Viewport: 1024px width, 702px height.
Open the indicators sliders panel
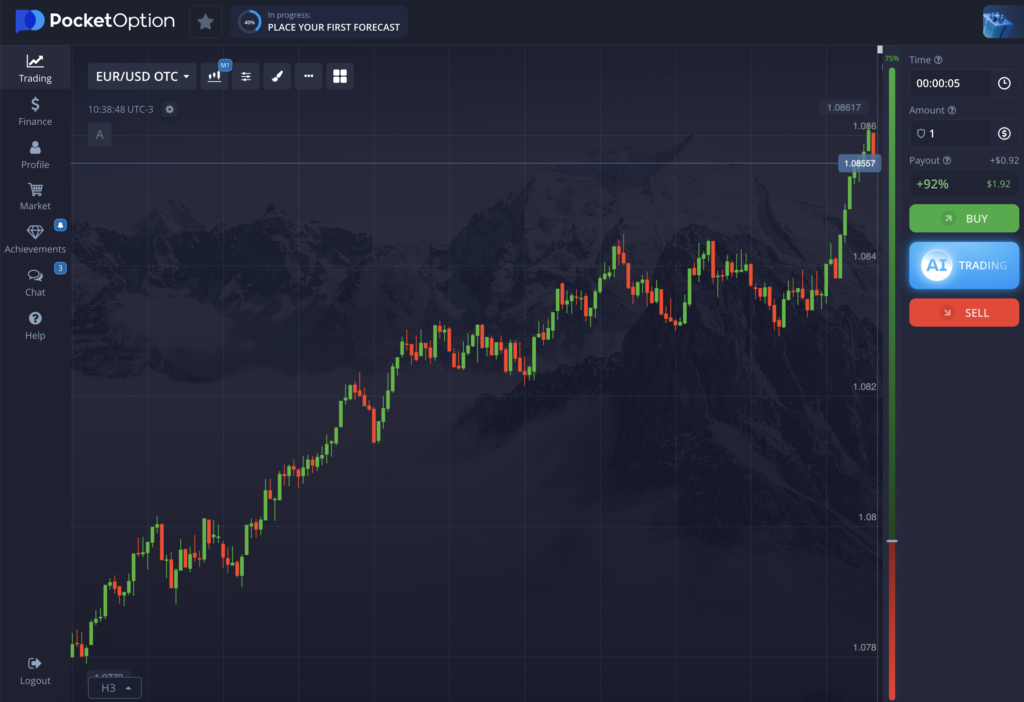tap(246, 76)
